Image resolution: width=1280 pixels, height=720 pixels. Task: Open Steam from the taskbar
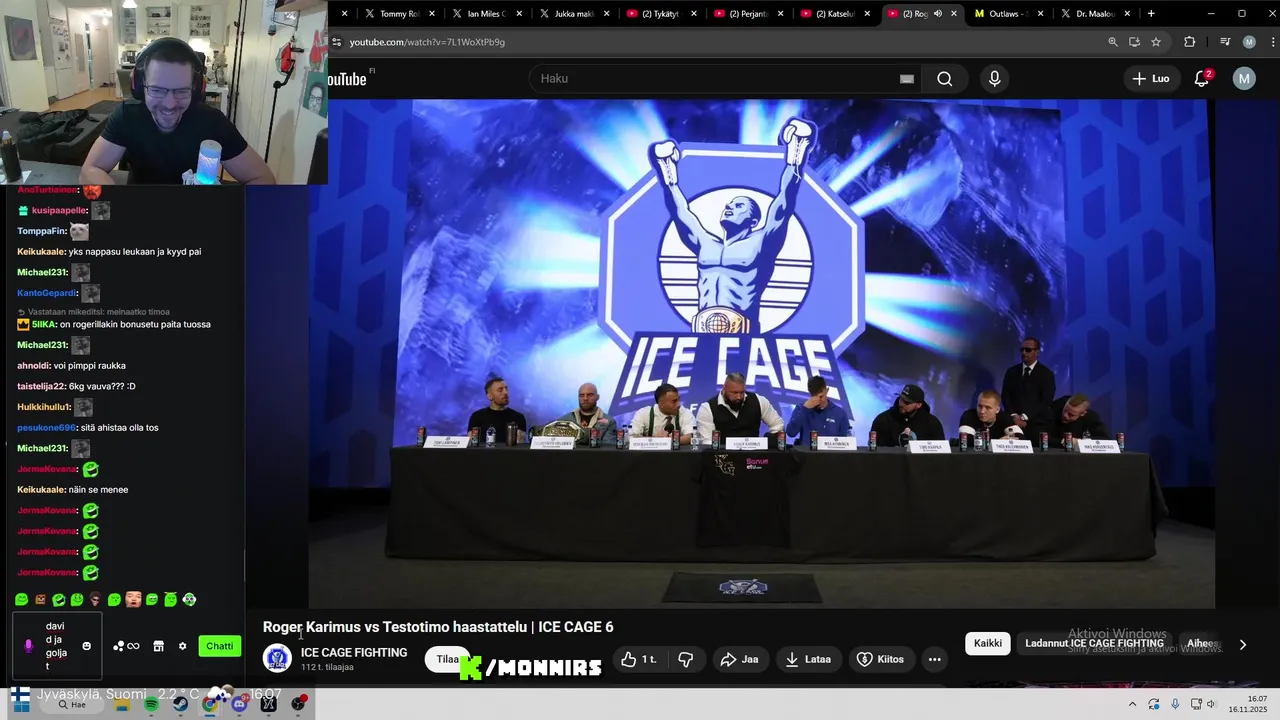click(x=180, y=704)
